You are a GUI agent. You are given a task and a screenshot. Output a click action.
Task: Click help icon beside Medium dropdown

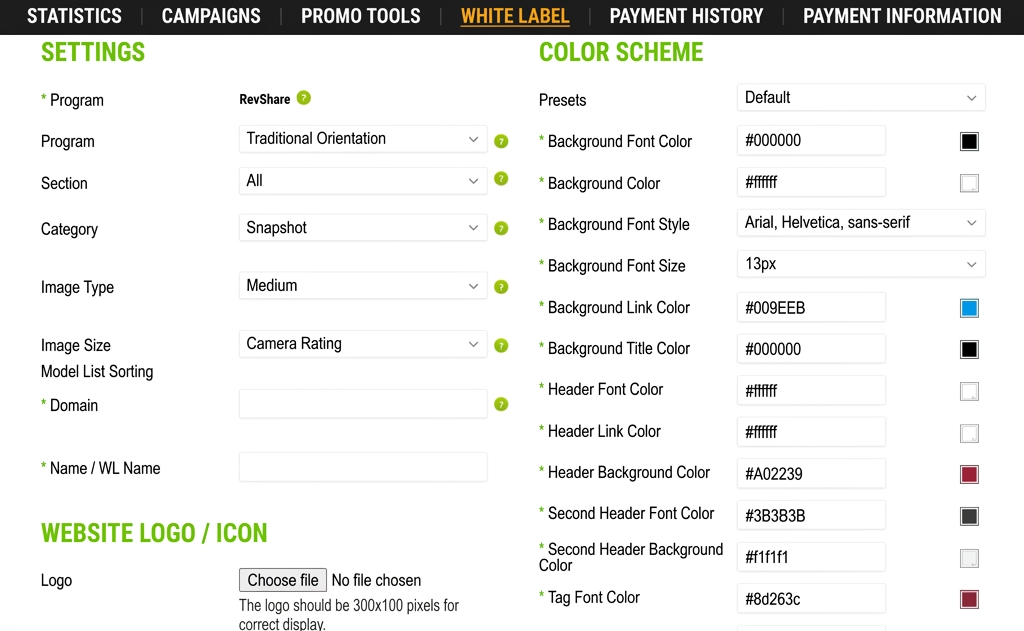(x=501, y=287)
